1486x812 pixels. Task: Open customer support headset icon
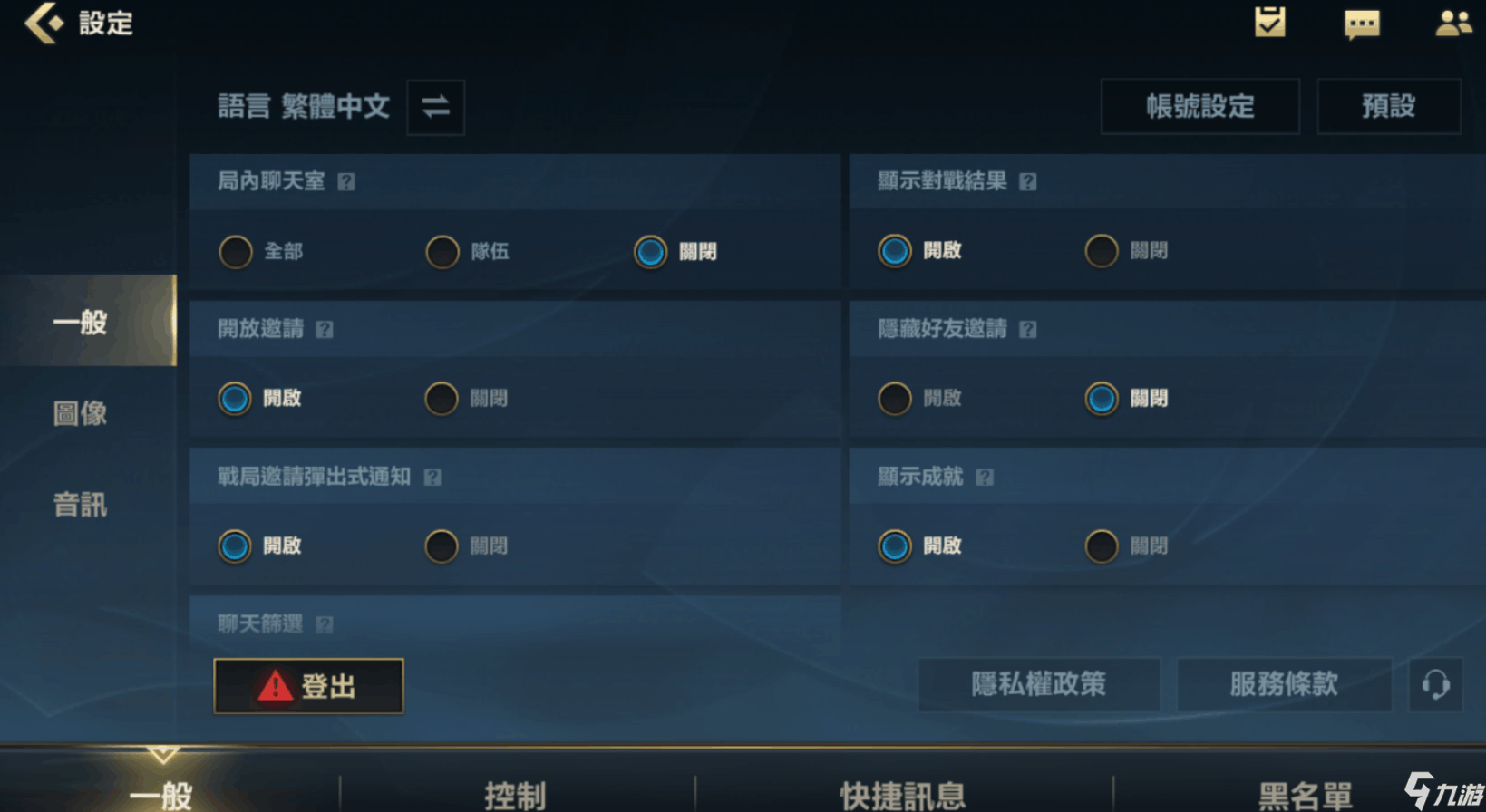click(x=1435, y=684)
